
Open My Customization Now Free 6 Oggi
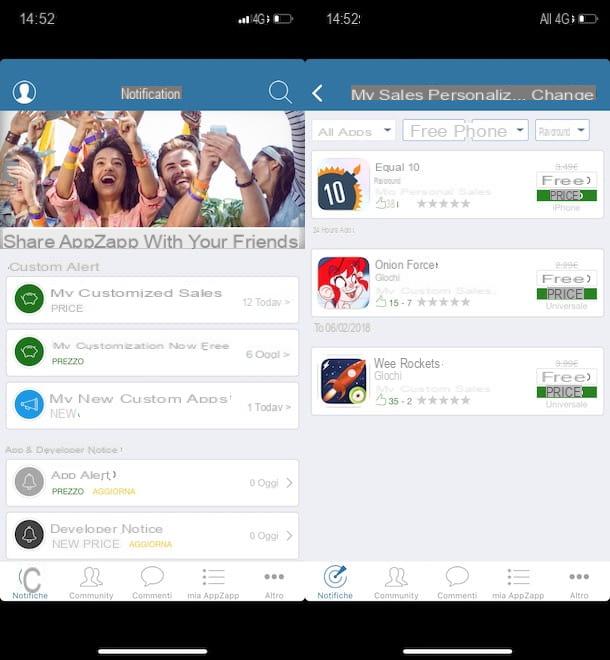(152, 353)
